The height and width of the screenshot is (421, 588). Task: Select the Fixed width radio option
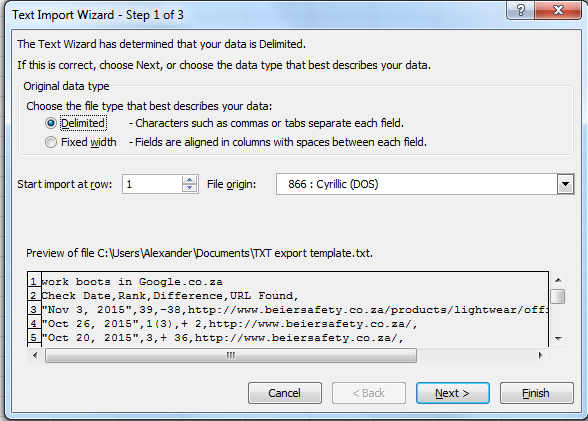(x=51, y=142)
